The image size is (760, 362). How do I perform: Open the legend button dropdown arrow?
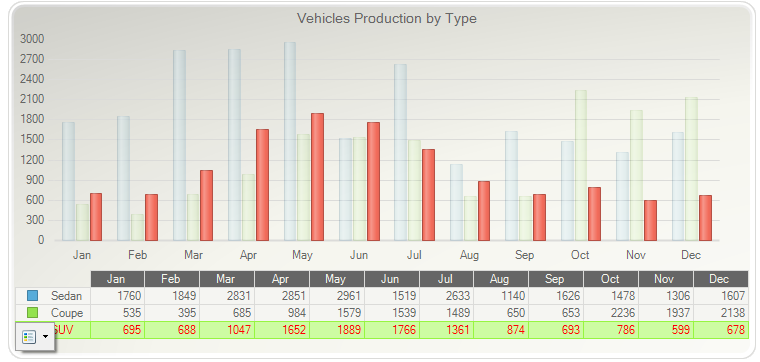pos(46,336)
